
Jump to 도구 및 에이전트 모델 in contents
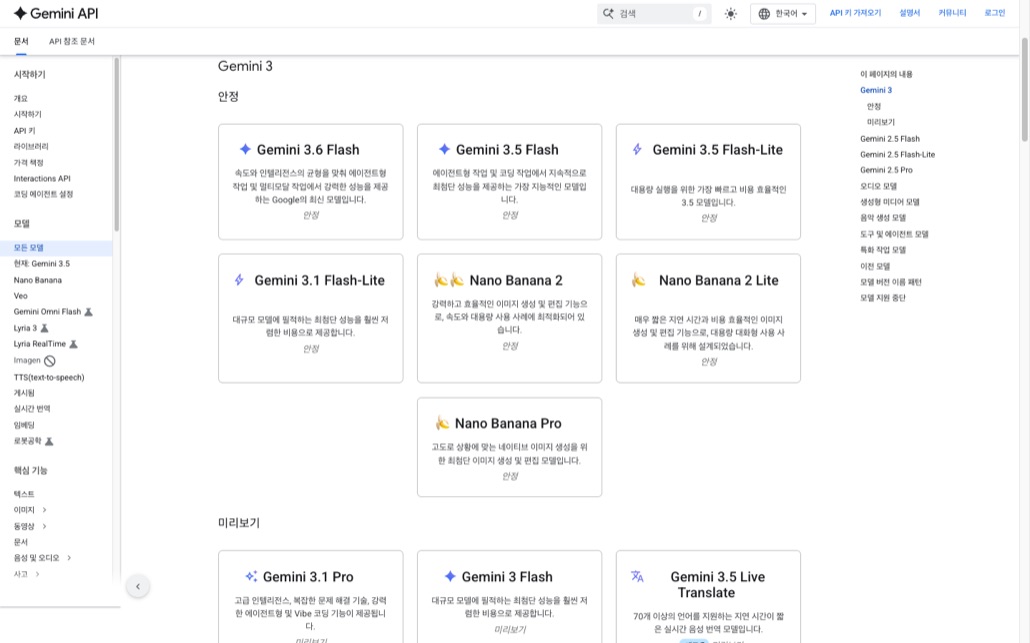(x=894, y=234)
